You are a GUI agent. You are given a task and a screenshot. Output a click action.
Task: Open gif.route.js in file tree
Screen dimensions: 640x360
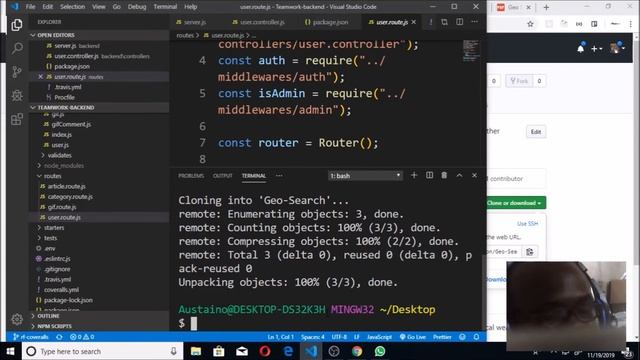(x=62, y=207)
